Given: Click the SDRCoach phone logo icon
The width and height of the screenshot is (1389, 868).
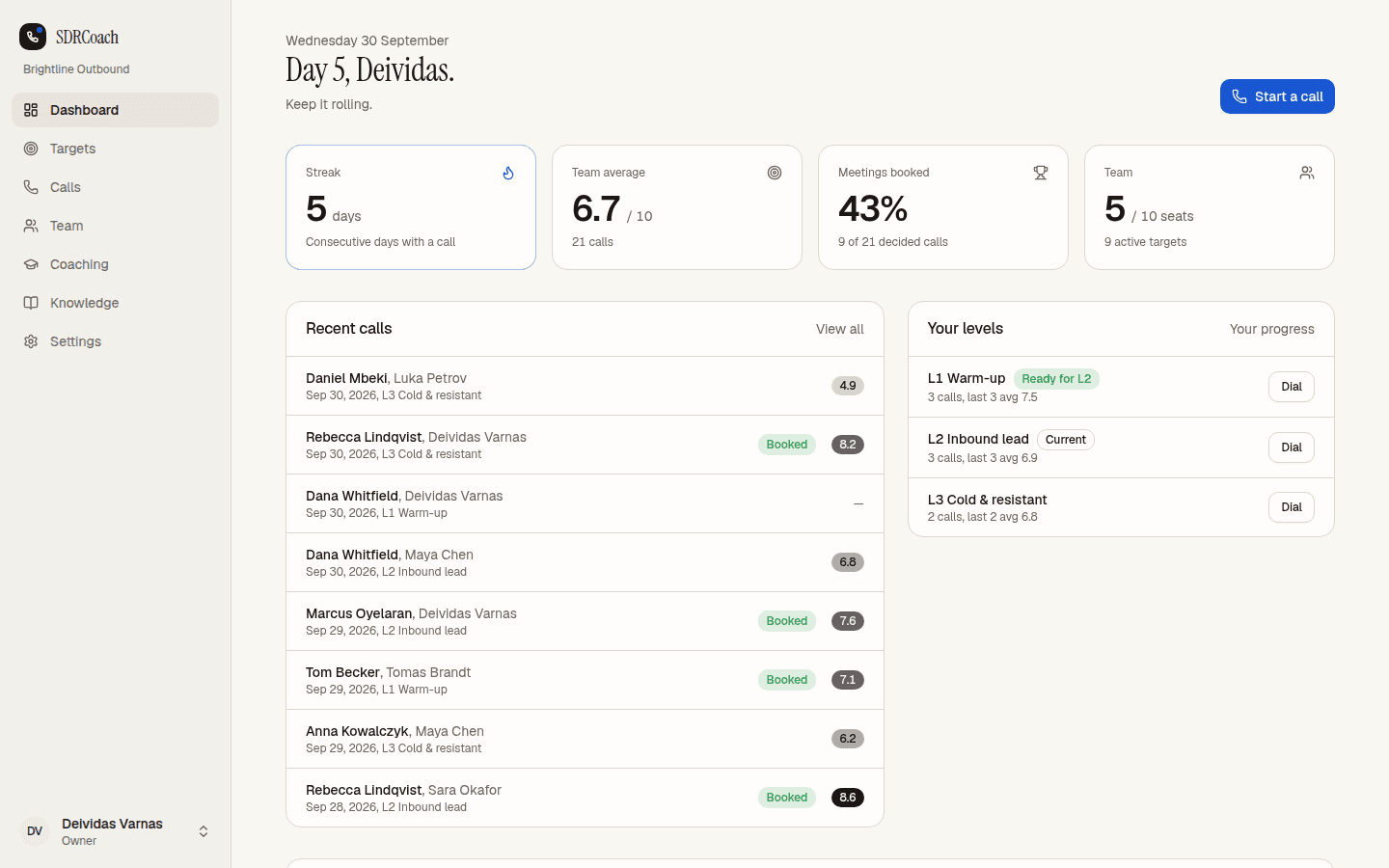Looking at the screenshot, I should coord(33,37).
